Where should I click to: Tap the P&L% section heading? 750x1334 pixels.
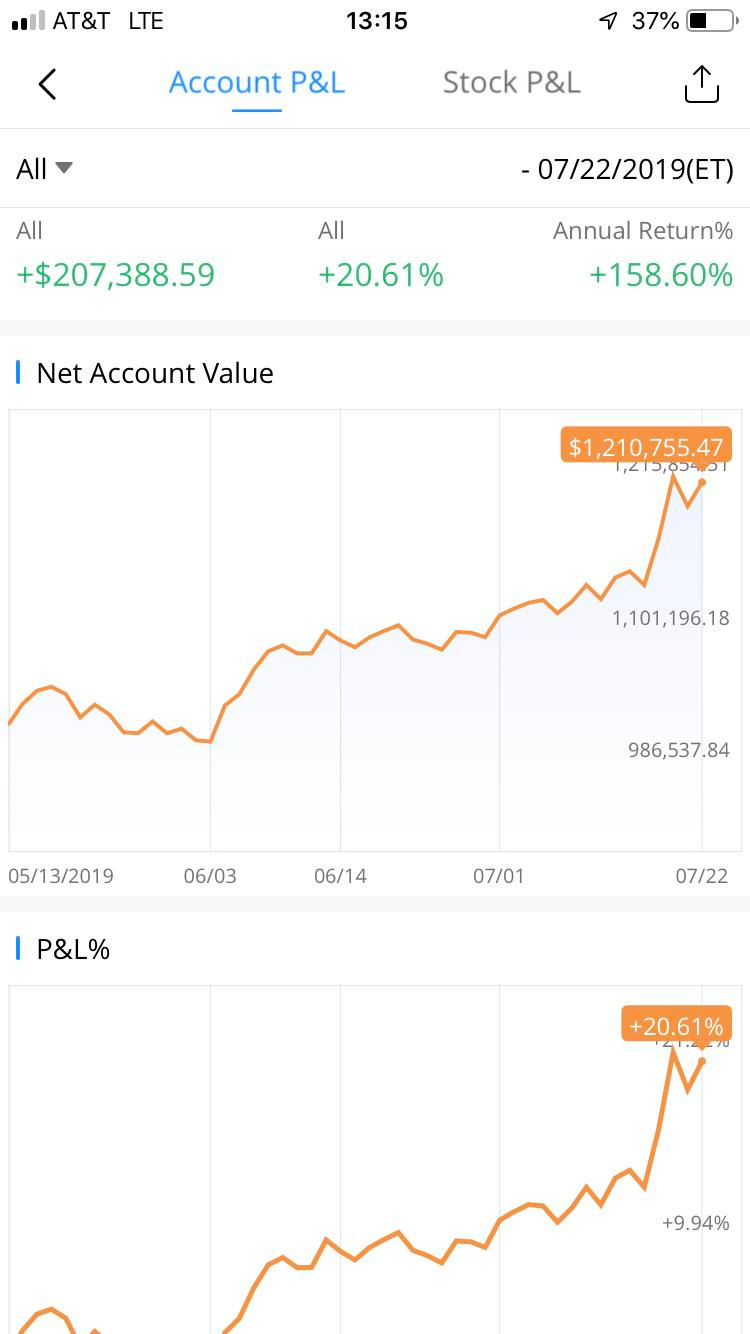click(73, 949)
